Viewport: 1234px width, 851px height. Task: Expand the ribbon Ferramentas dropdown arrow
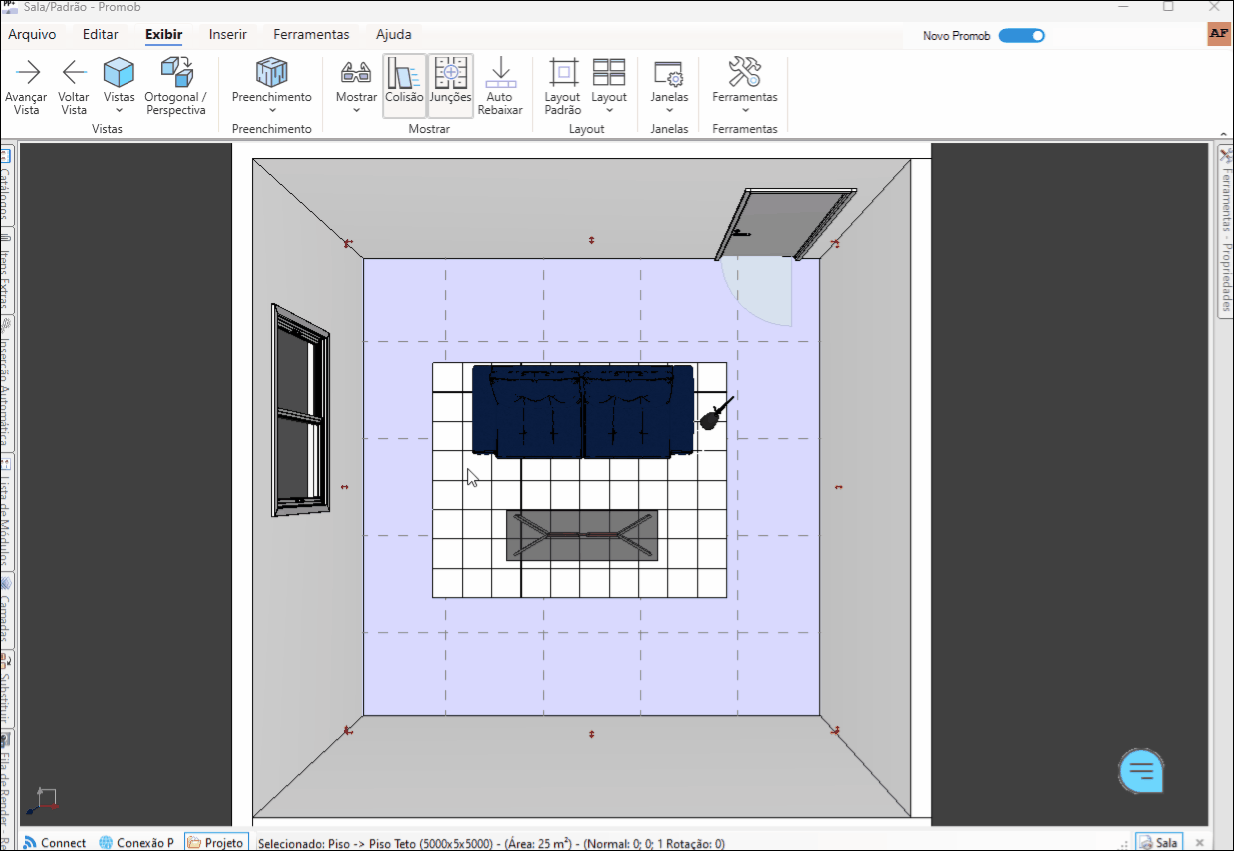pos(745,111)
